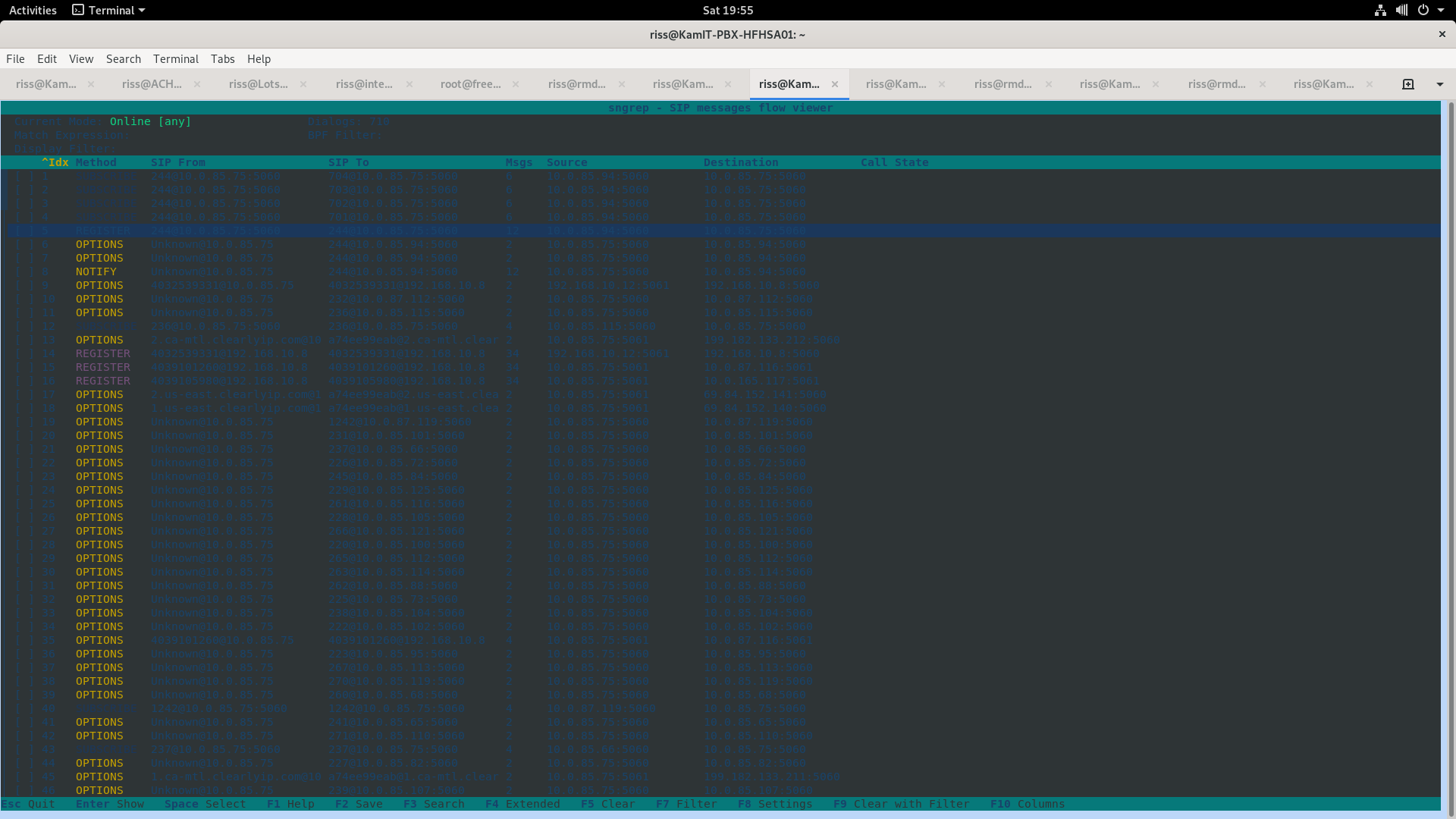Open the Search menu
Image resolution: width=1456 pixels, height=819 pixels.
123,59
